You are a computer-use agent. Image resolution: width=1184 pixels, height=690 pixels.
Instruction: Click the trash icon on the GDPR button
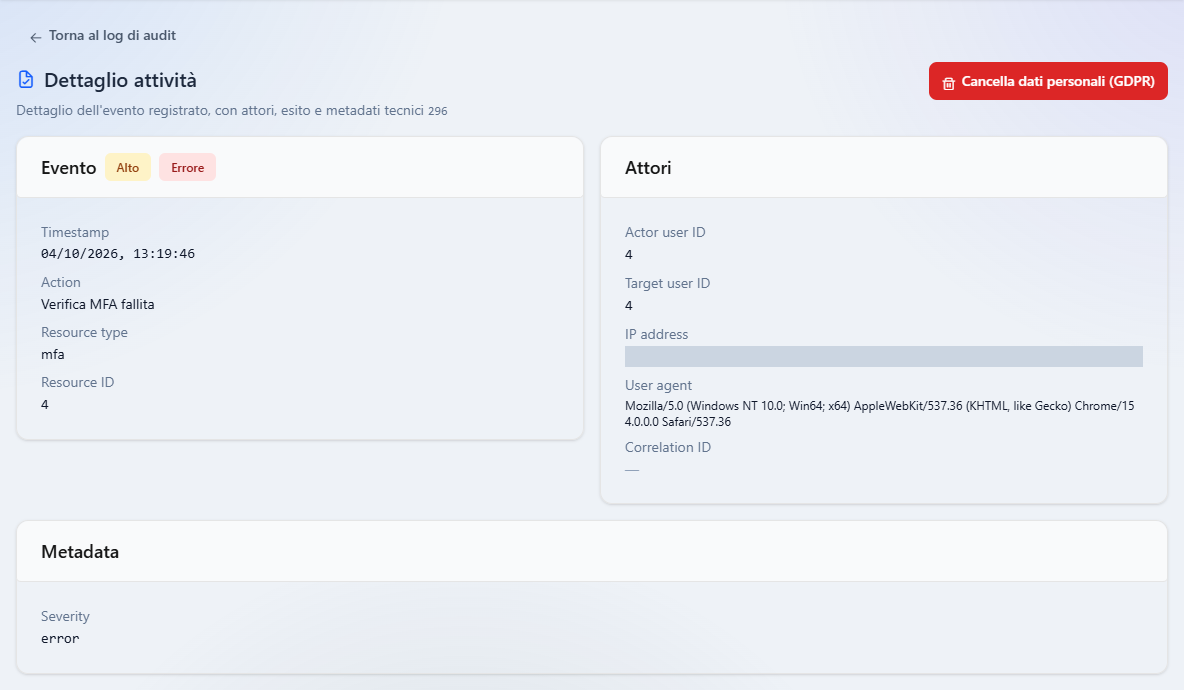pyautogui.click(x=948, y=82)
